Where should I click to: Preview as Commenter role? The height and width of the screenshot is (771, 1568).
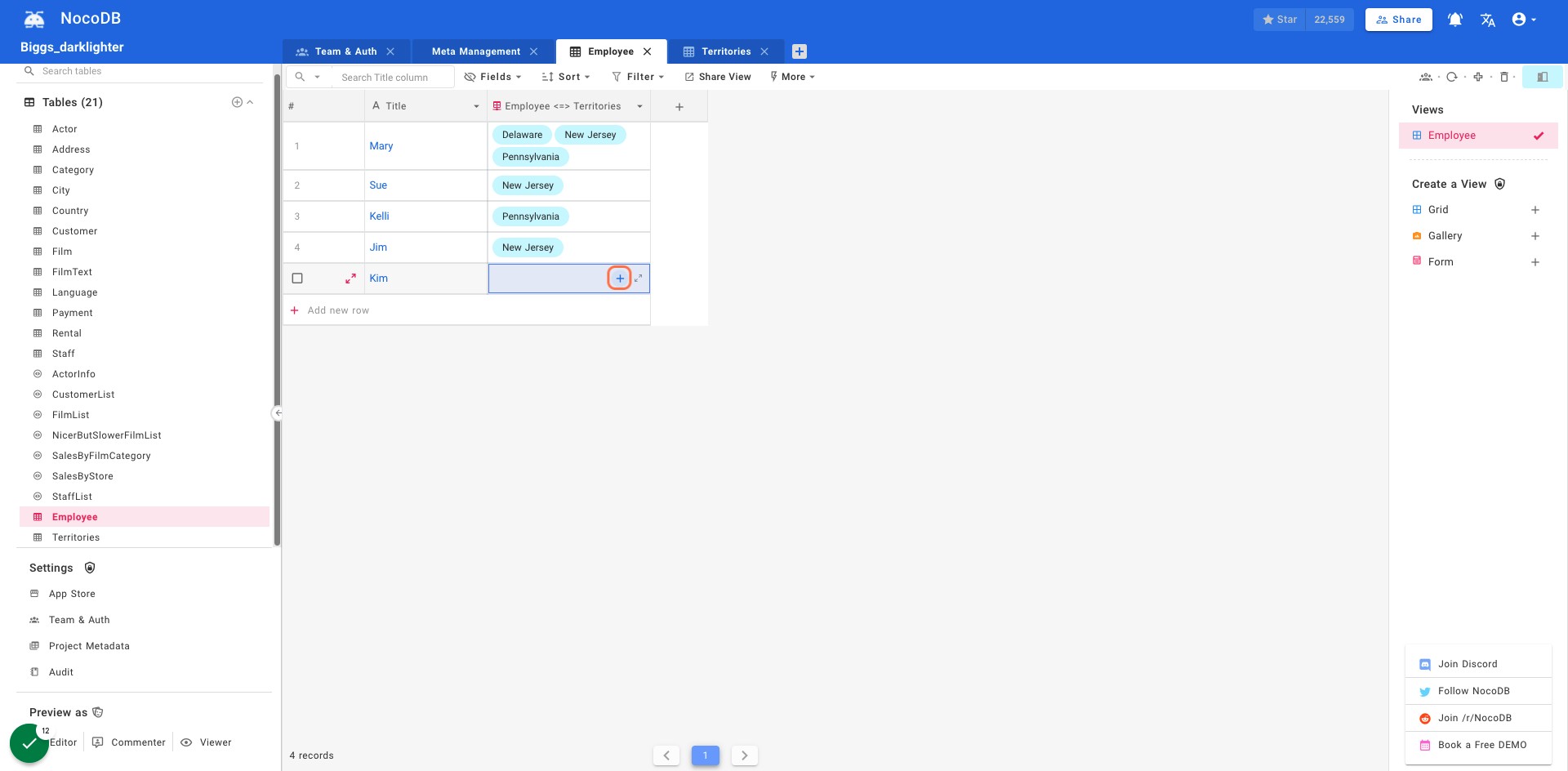(x=129, y=742)
